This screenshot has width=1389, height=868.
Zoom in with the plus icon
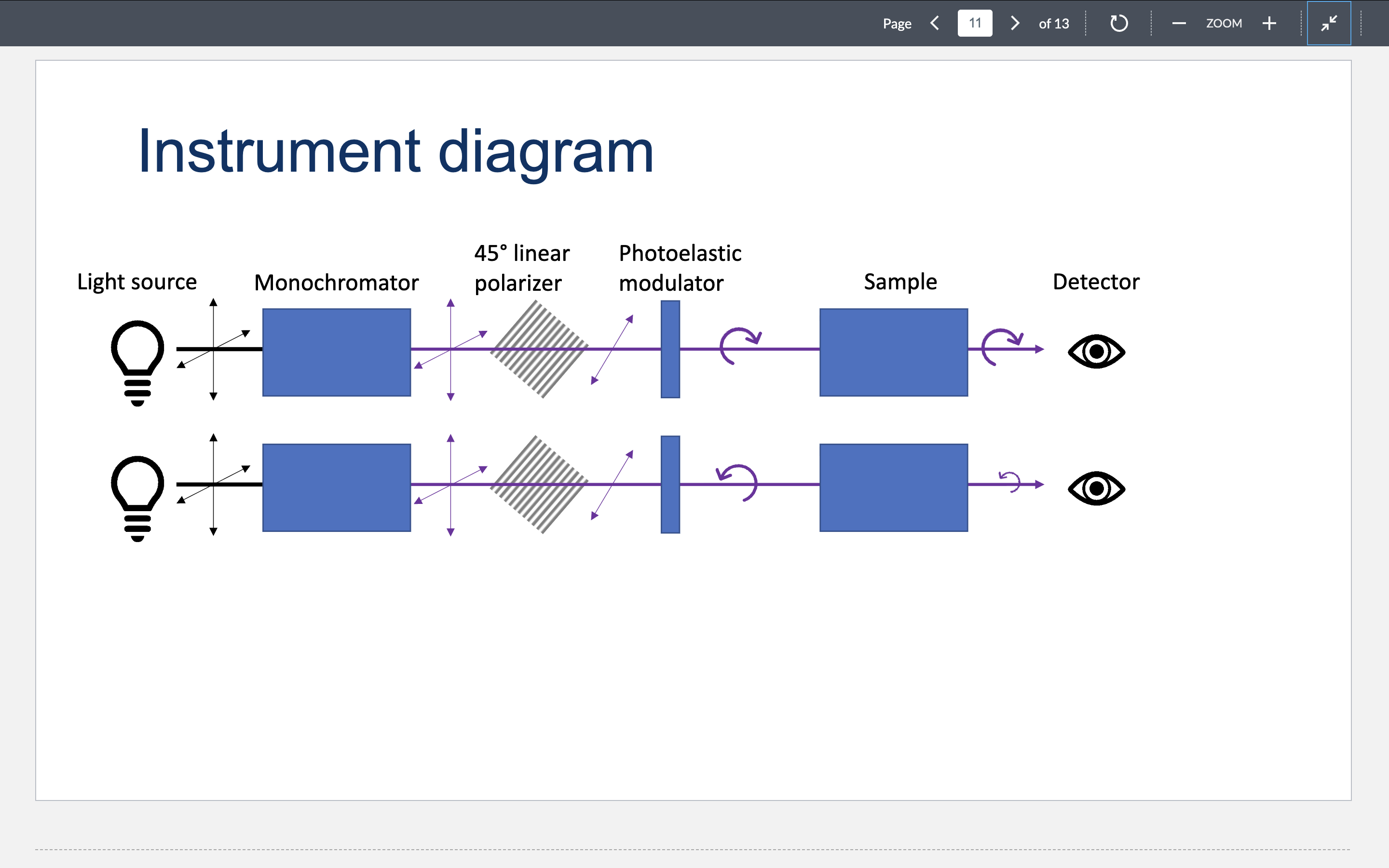1269,23
